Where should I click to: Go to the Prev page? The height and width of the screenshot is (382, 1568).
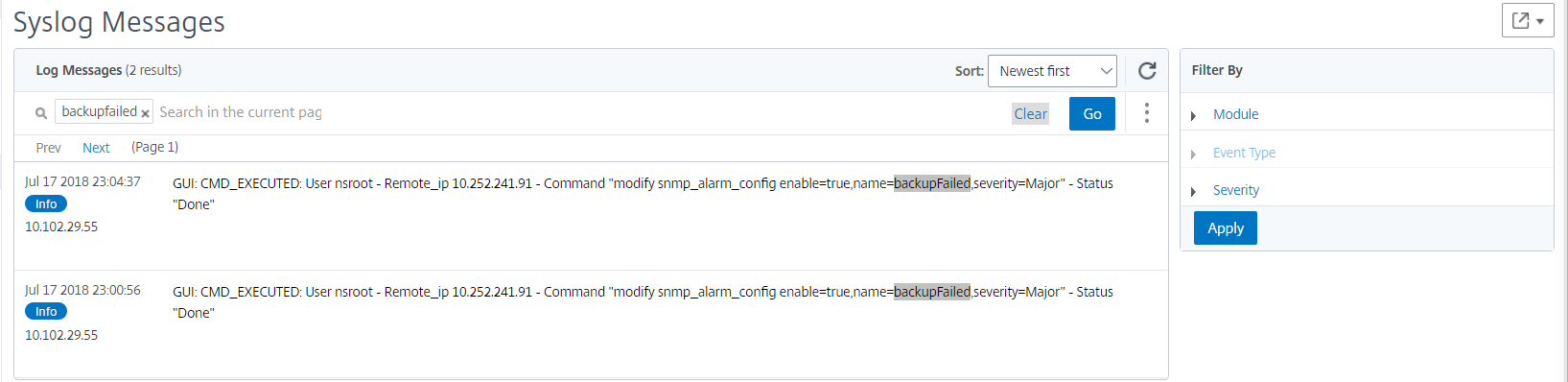pyautogui.click(x=48, y=148)
